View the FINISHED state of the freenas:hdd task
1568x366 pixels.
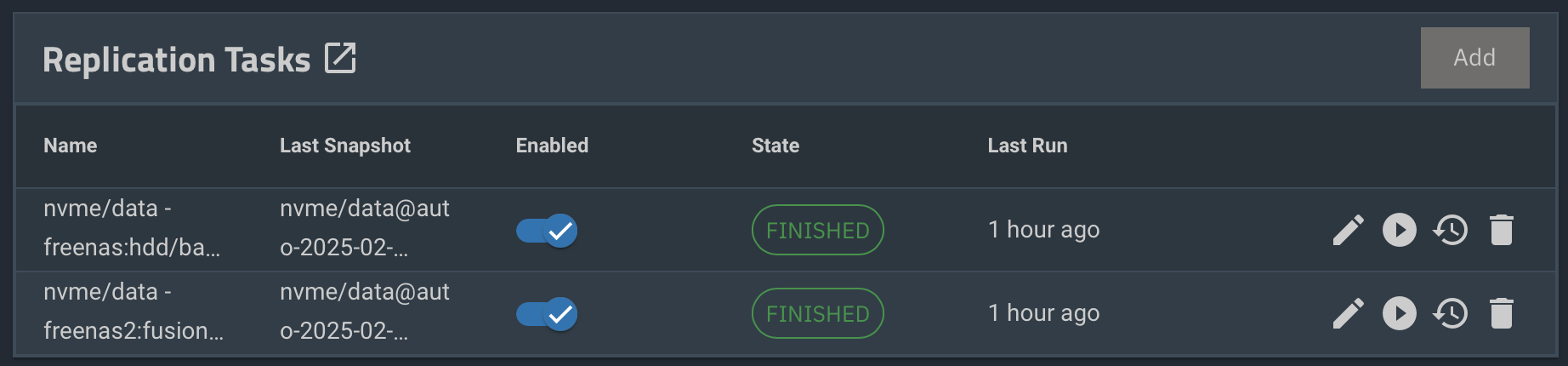pyautogui.click(x=818, y=230)
